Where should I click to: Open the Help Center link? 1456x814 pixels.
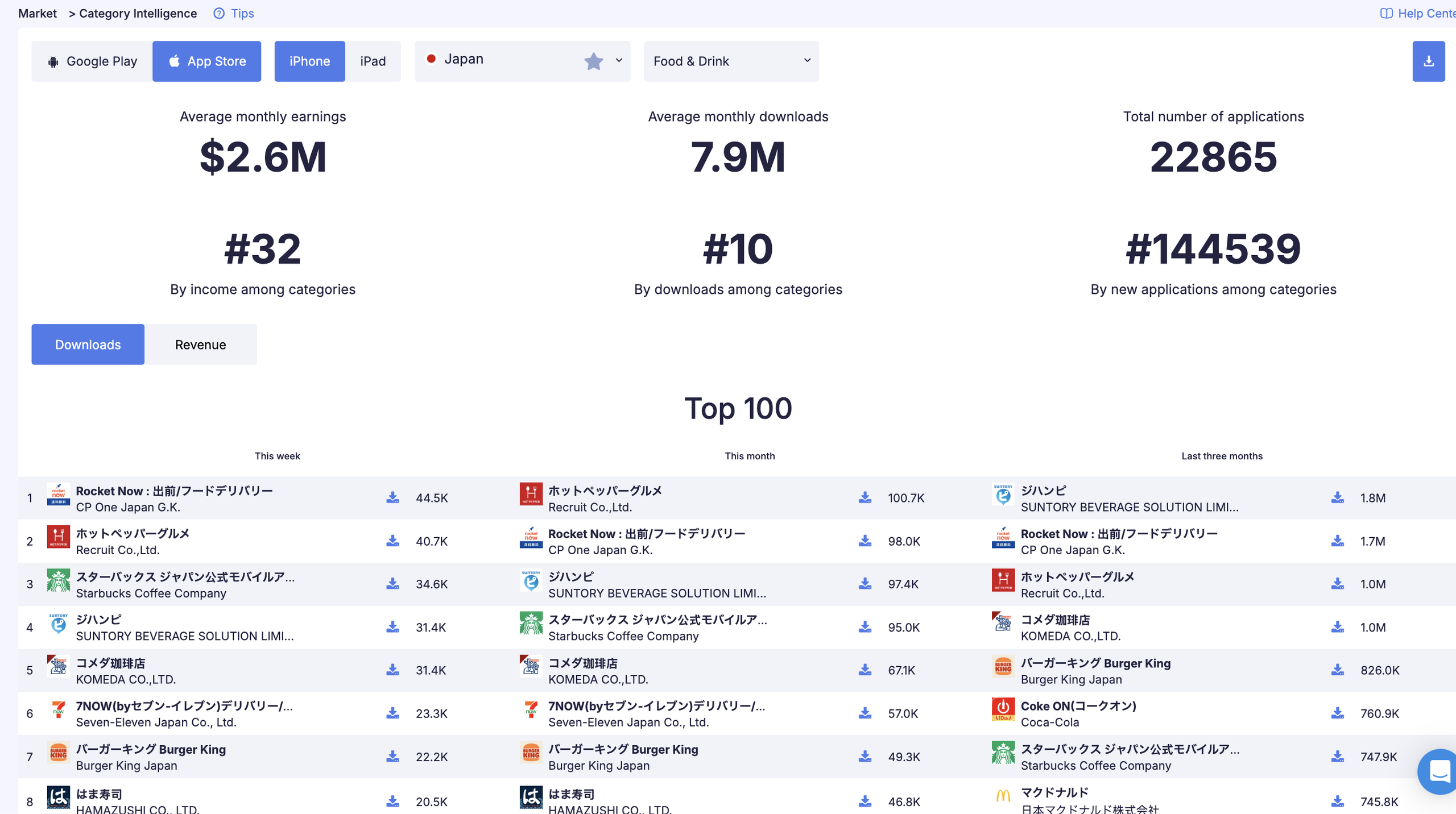[x=1418, y=13]
